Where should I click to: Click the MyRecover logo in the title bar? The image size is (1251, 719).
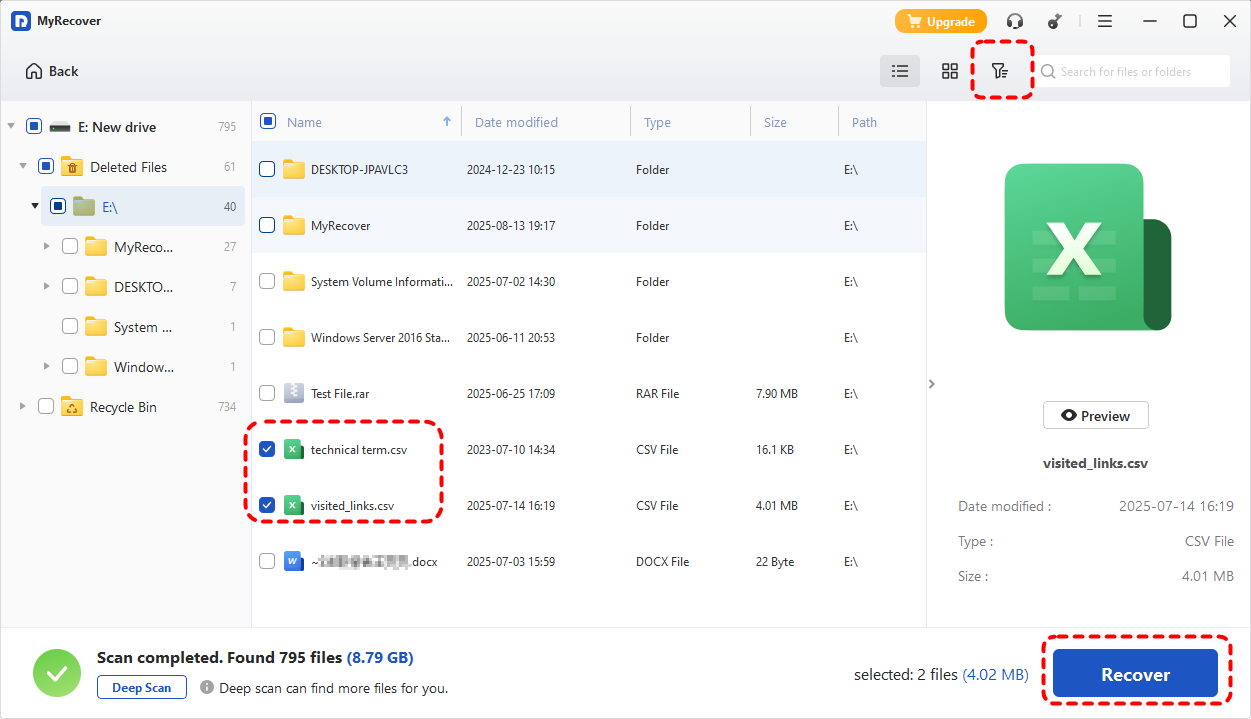tap(21, 21)
